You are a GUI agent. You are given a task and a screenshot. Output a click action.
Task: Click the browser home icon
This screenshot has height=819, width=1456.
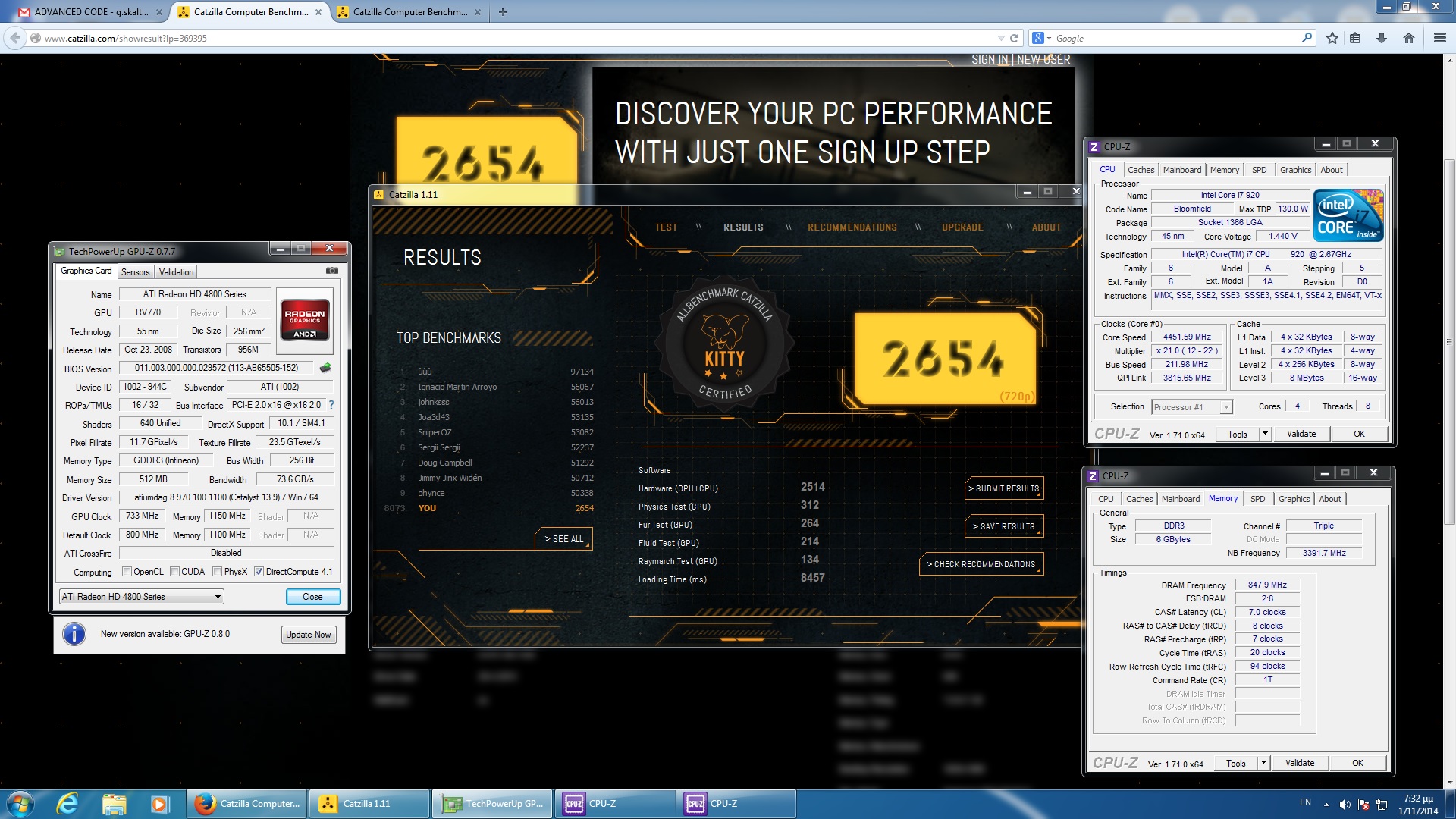(x=1408, y=38)
